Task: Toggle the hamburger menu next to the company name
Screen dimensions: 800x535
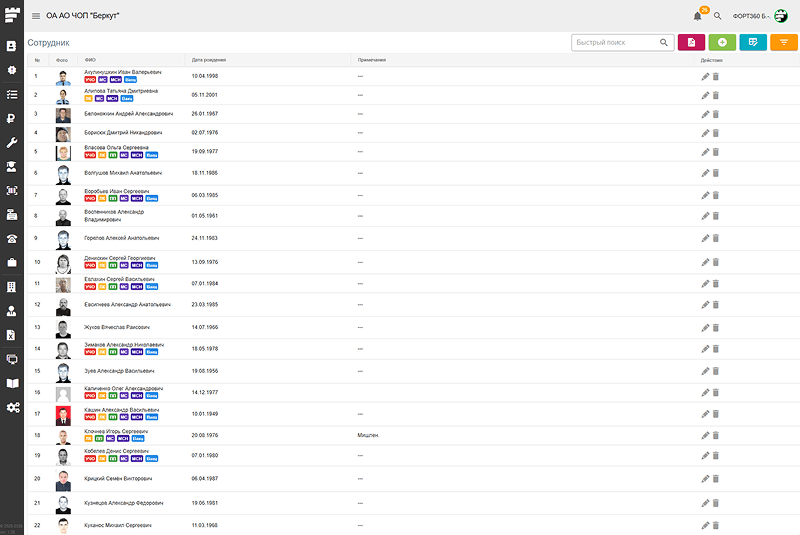Action: 36,16
